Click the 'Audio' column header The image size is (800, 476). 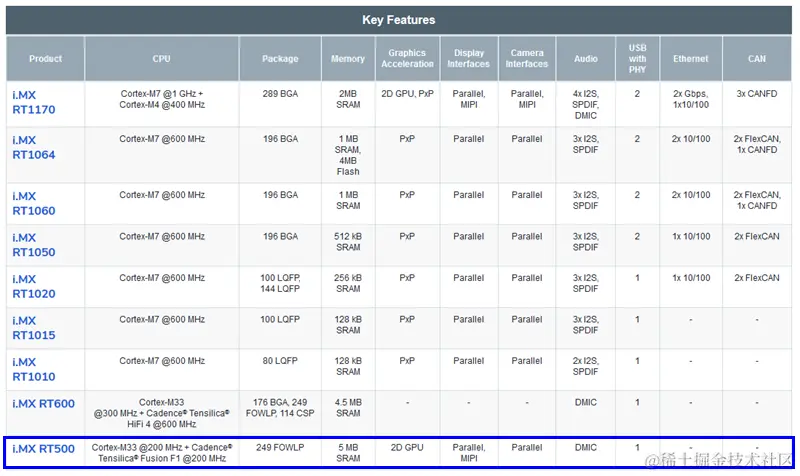tap(586, 59)
